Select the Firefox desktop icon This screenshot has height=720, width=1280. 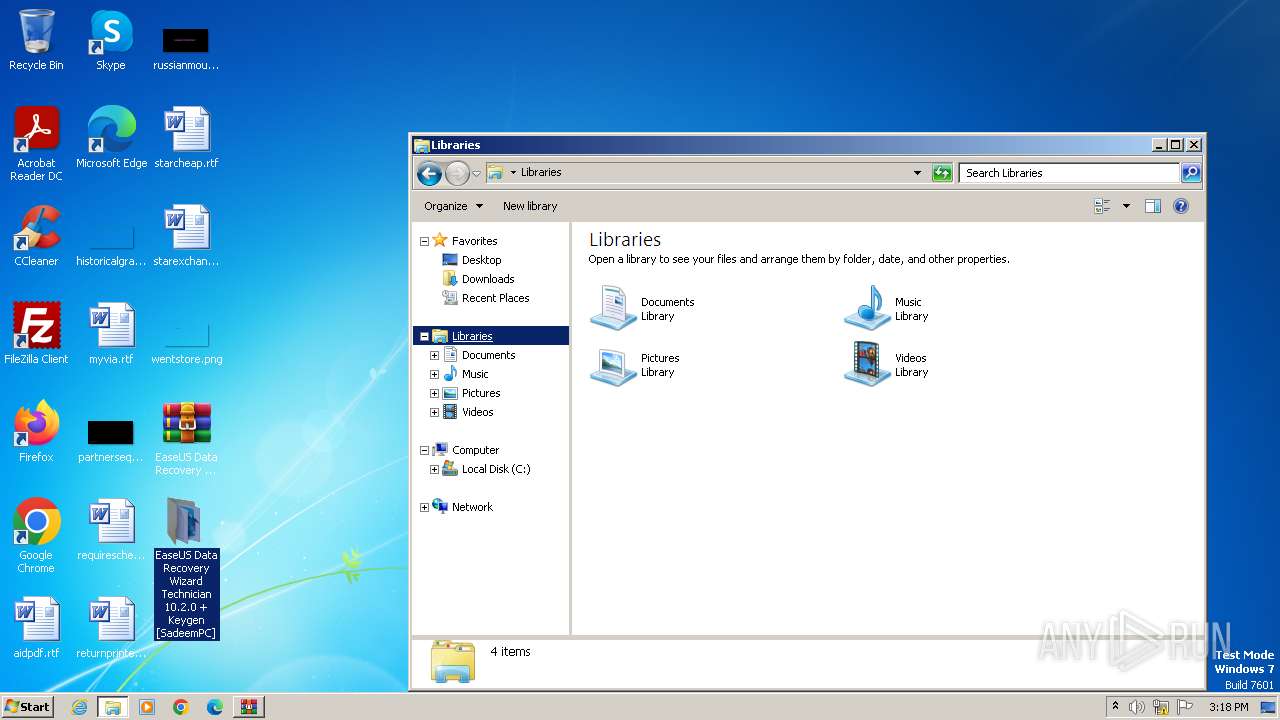click(36, 432)
